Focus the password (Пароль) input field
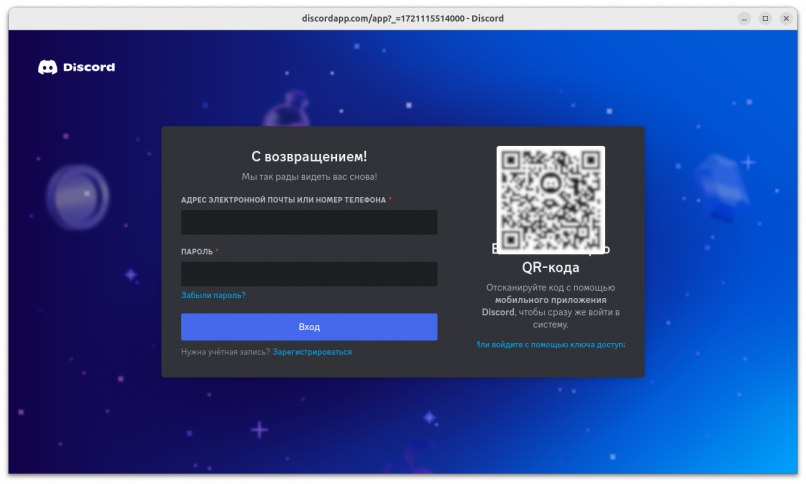 click(309, 274)
